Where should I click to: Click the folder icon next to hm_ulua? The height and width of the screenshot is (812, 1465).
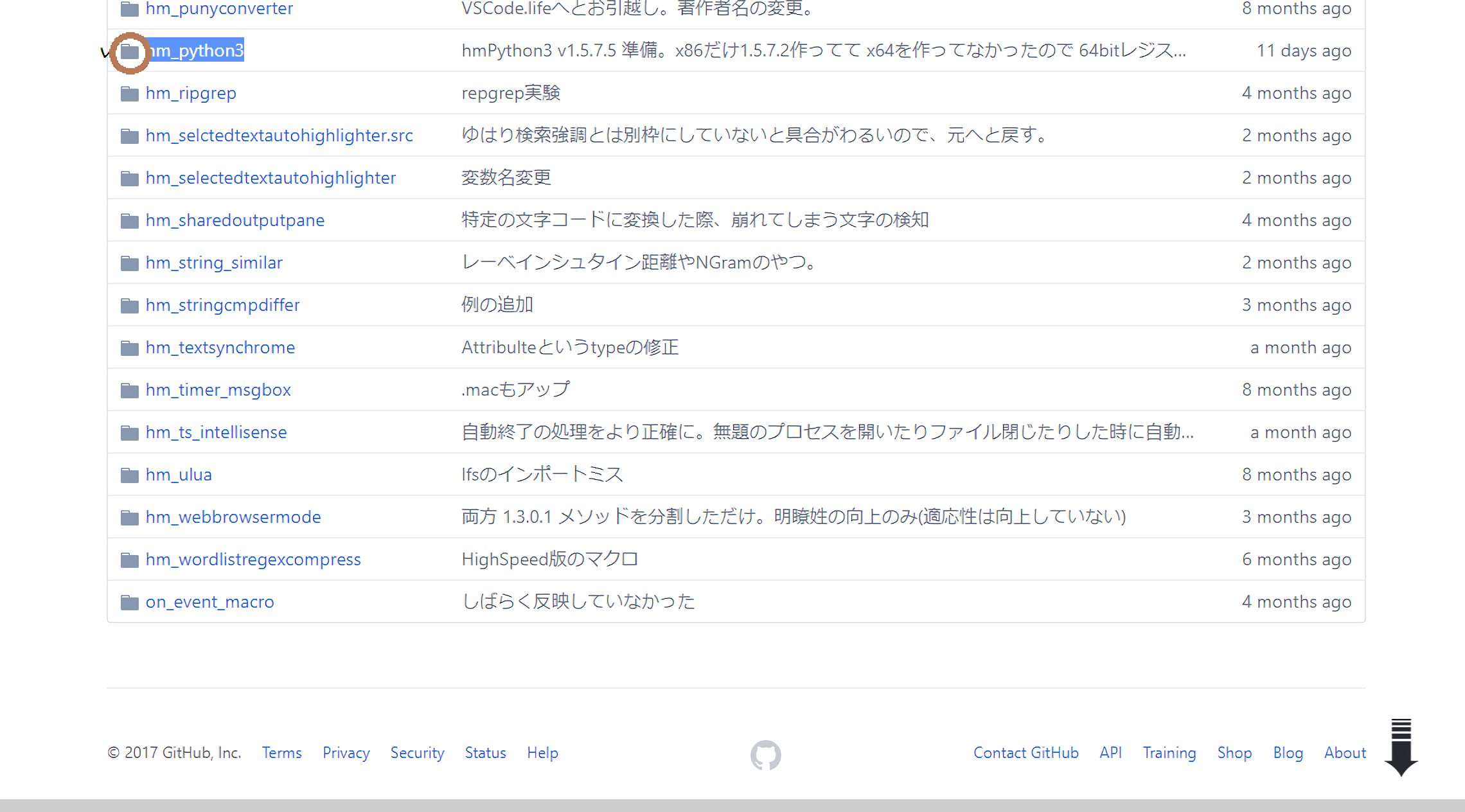[x=130, y=475]
